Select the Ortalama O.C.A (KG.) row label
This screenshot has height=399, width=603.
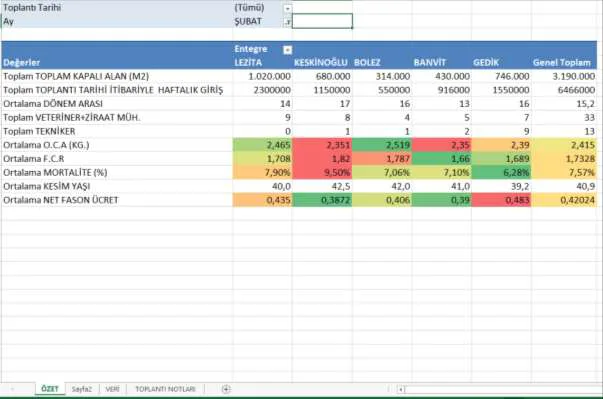[x=117, y=145]
